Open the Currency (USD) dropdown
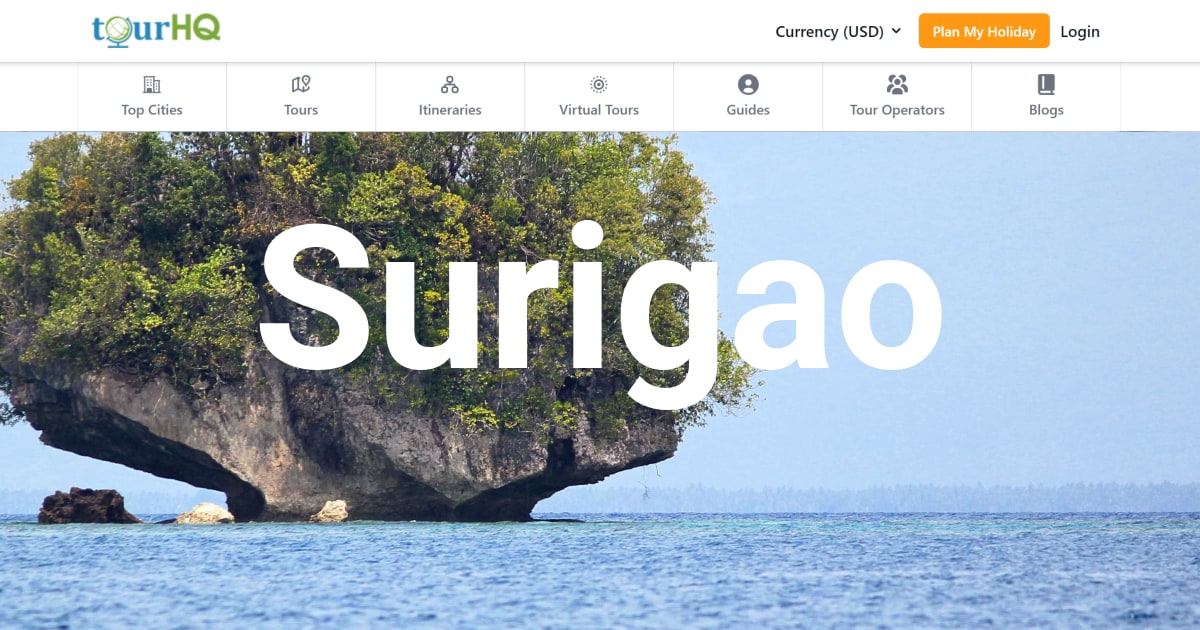 point(830,31)
